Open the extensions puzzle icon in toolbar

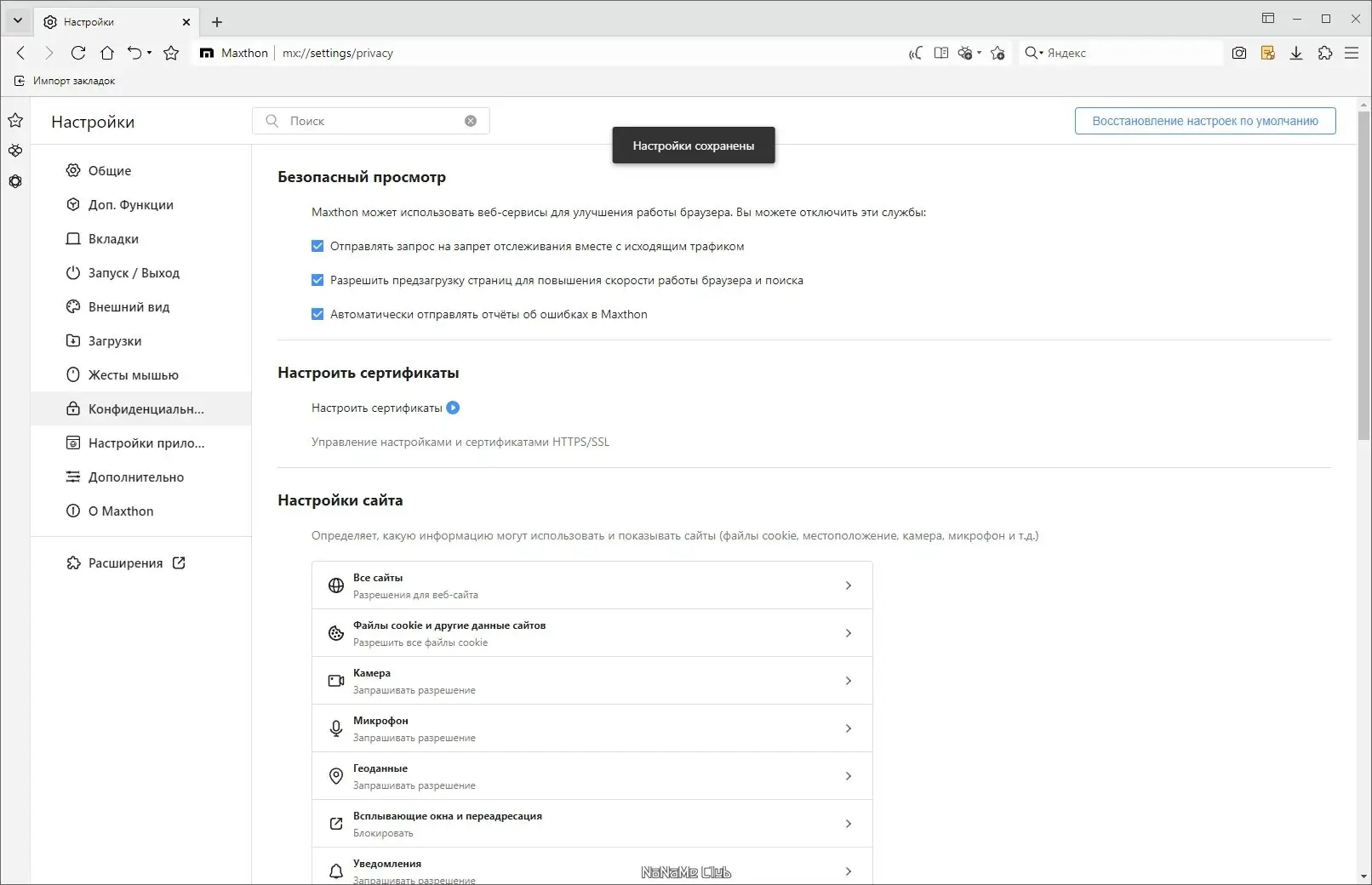tap(1325, 53)
